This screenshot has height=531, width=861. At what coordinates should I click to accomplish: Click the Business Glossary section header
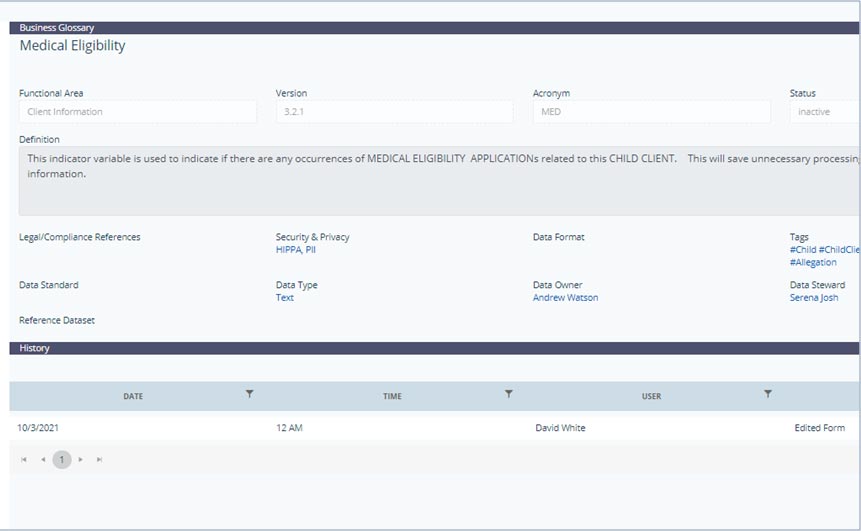point(434,27)
